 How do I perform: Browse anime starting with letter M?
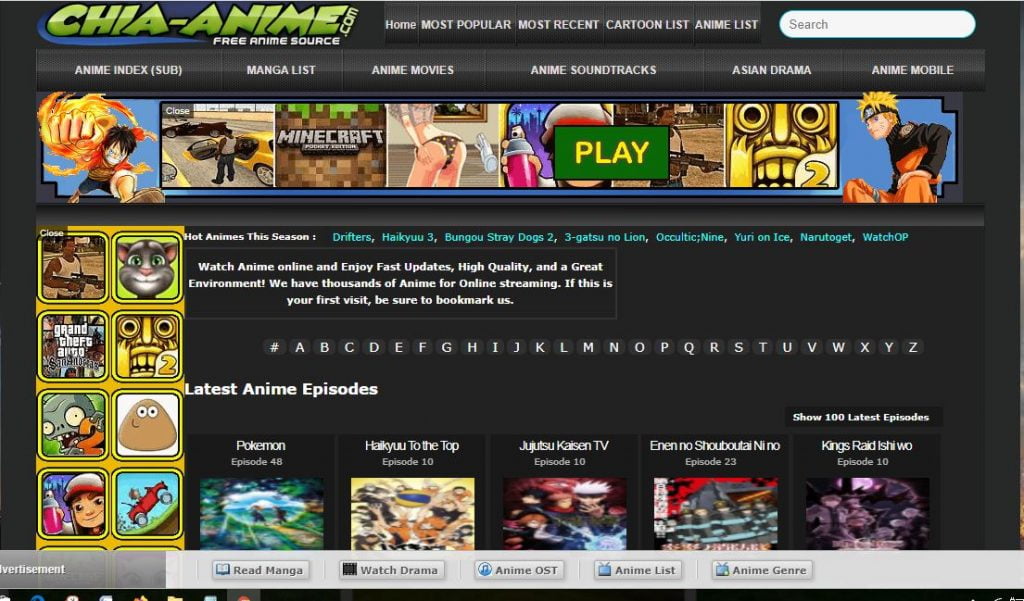pos(588,347)
